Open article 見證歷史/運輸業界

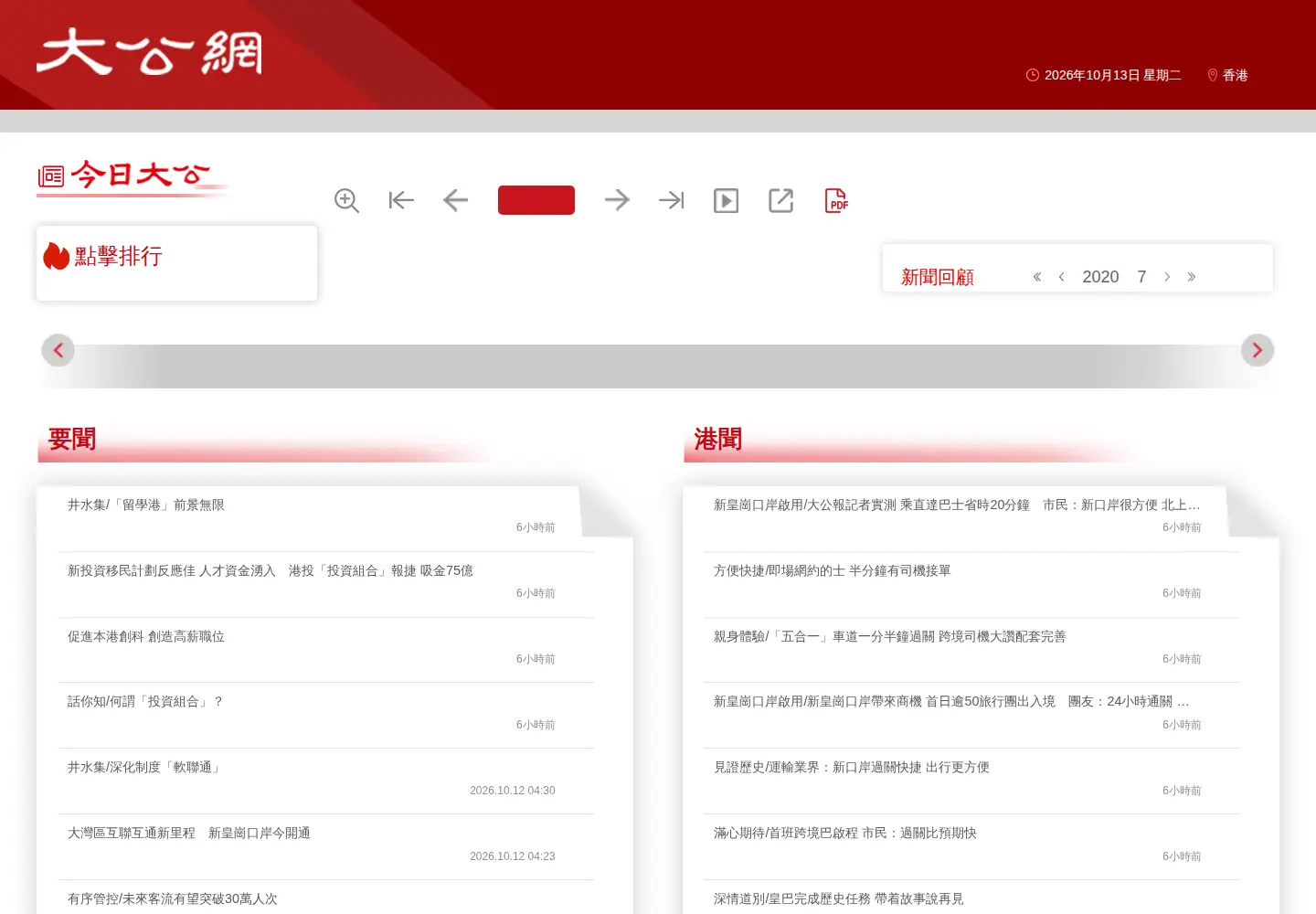[852, 767]
